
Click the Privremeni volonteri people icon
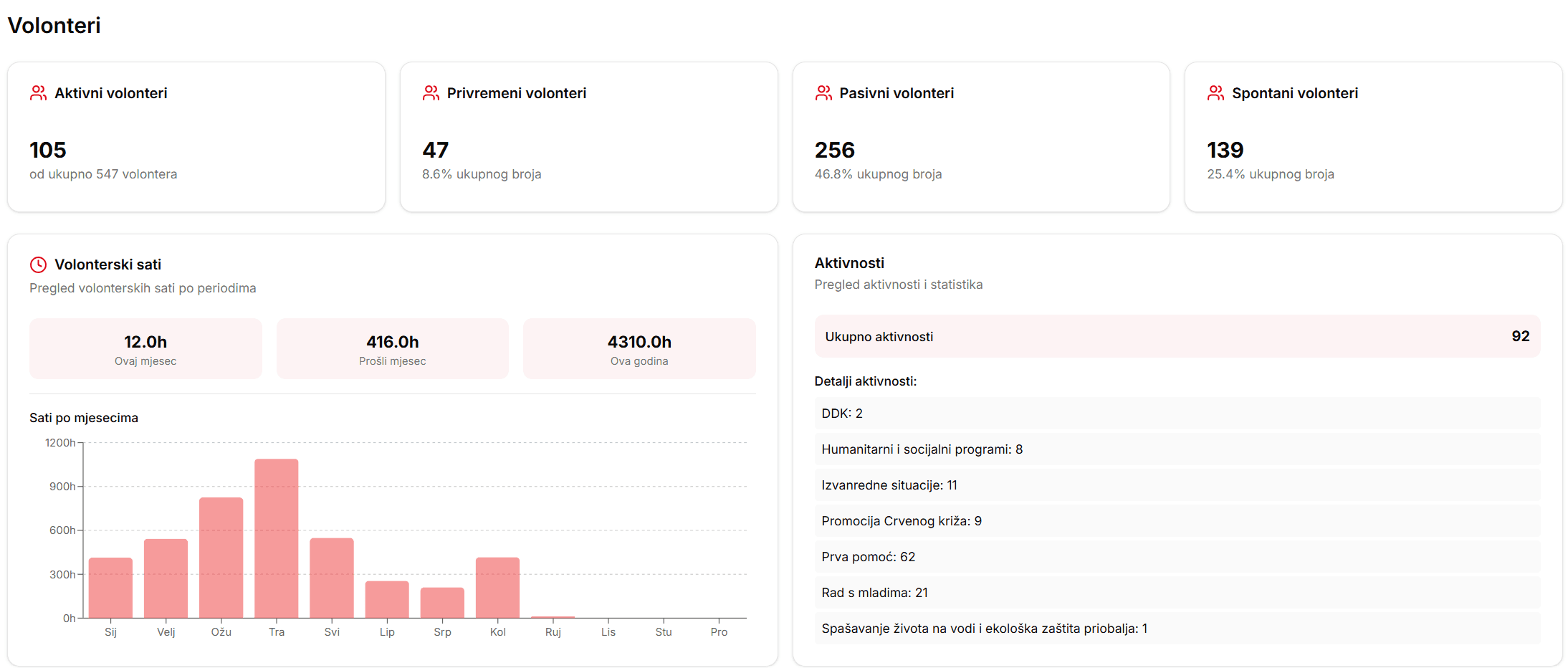tap(431, 93)
